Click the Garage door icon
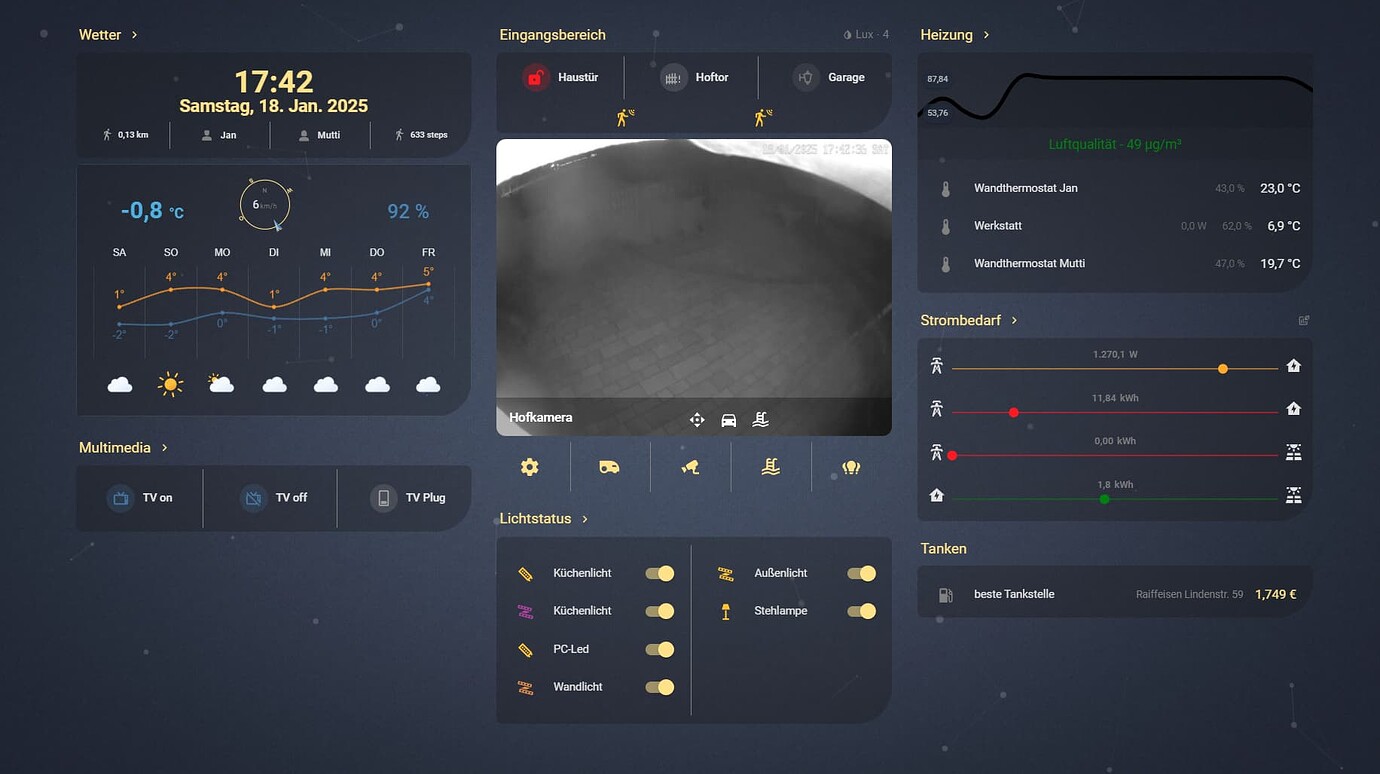Image resolution: width=1380 pixels, height=774 pixels. [x=806, y=77]
